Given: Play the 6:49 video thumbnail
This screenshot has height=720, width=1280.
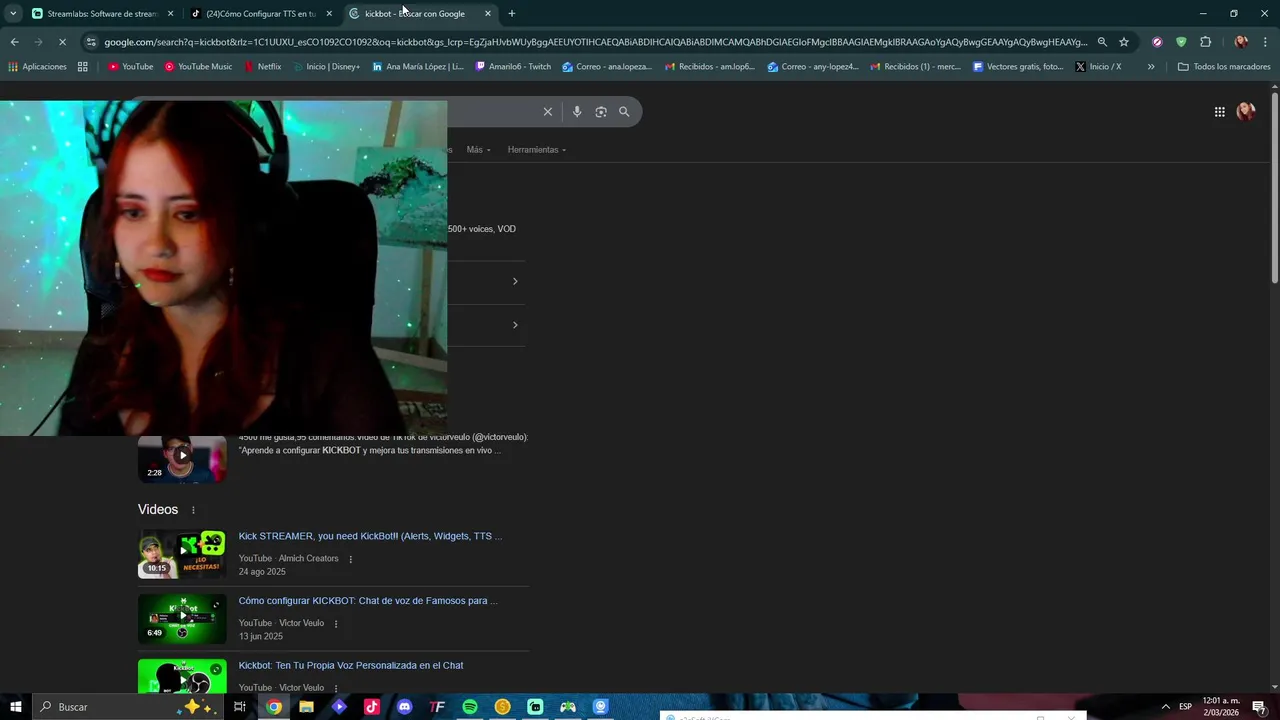Looking at the screenshot, I should [182, 619].
